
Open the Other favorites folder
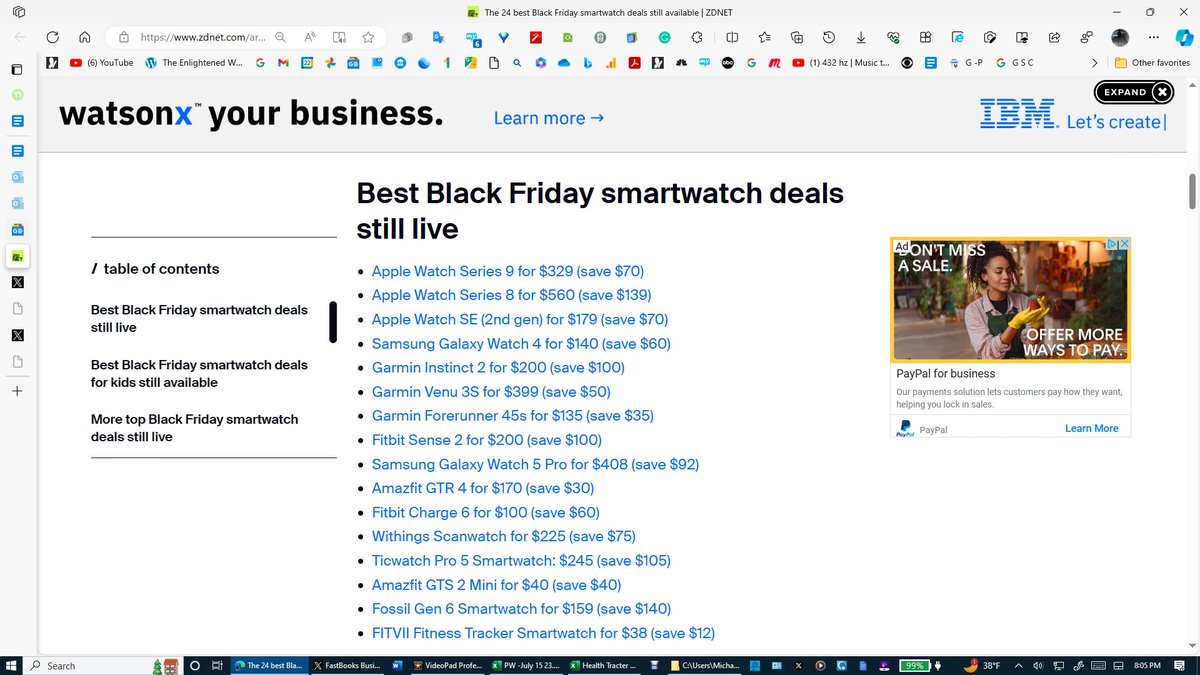tap(1152, 62)
